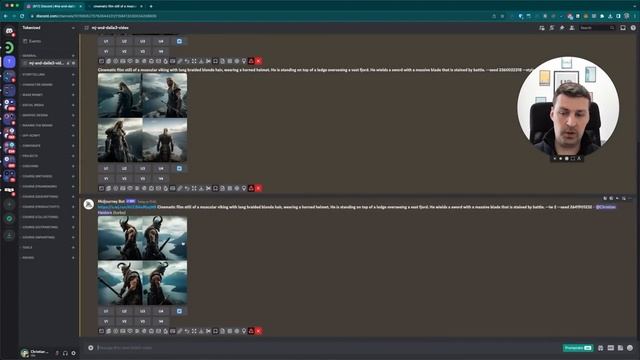
Task: Toggle notification settings bell in header
Action: coord(552,28)
